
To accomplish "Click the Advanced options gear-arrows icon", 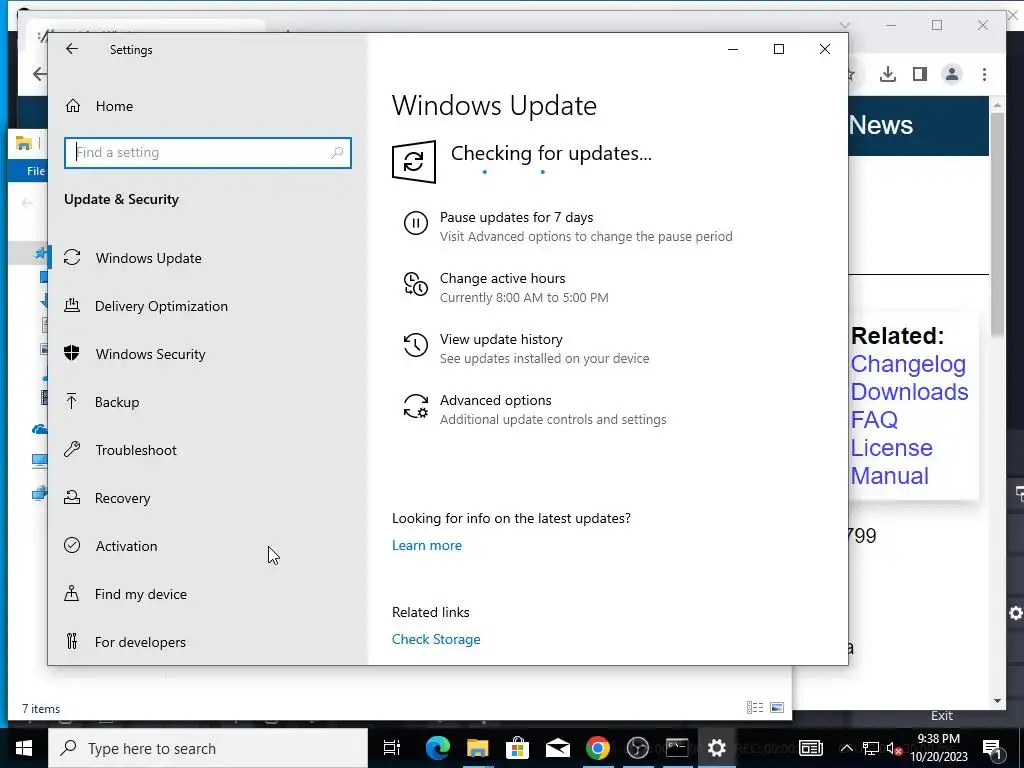I will click(415, 406).
